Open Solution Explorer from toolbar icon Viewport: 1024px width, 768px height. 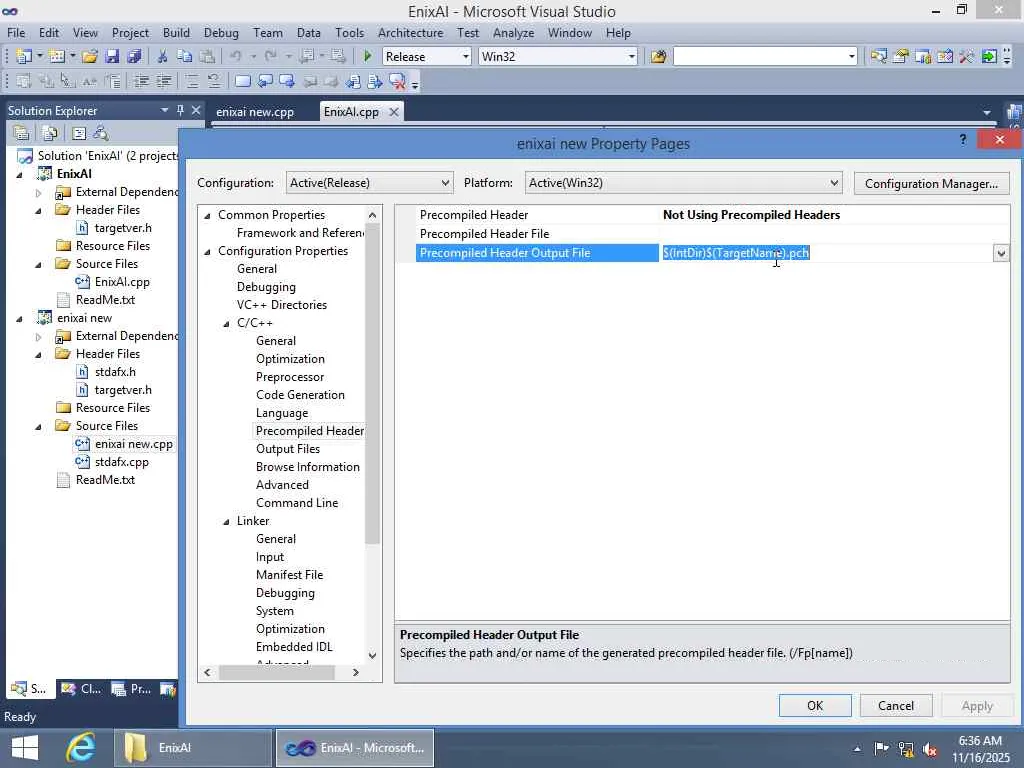878,57
